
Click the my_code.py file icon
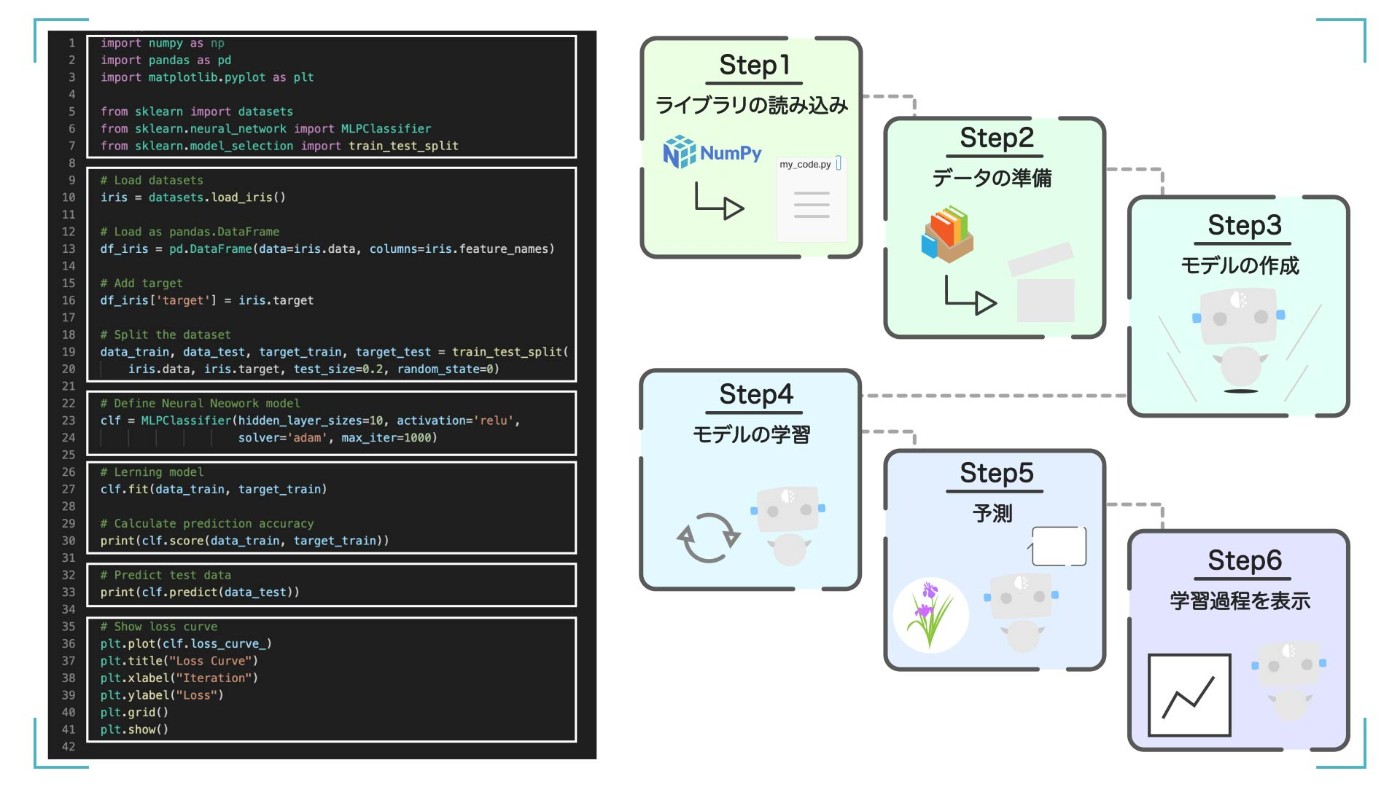(811, 198)
